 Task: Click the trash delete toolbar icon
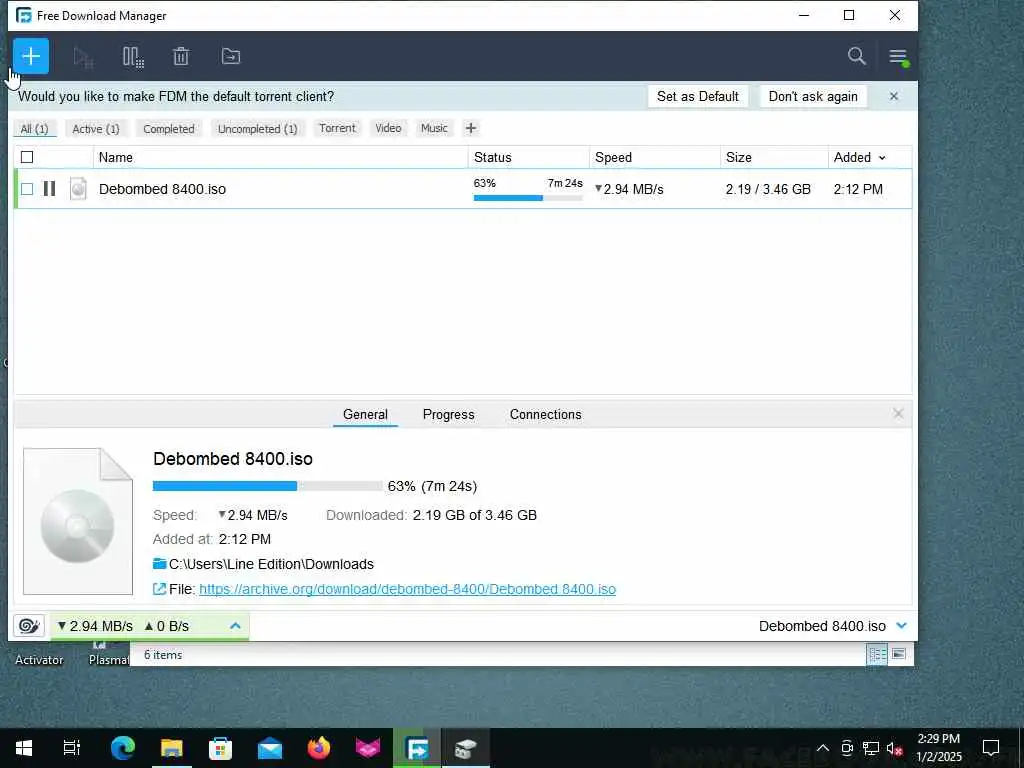181,57
